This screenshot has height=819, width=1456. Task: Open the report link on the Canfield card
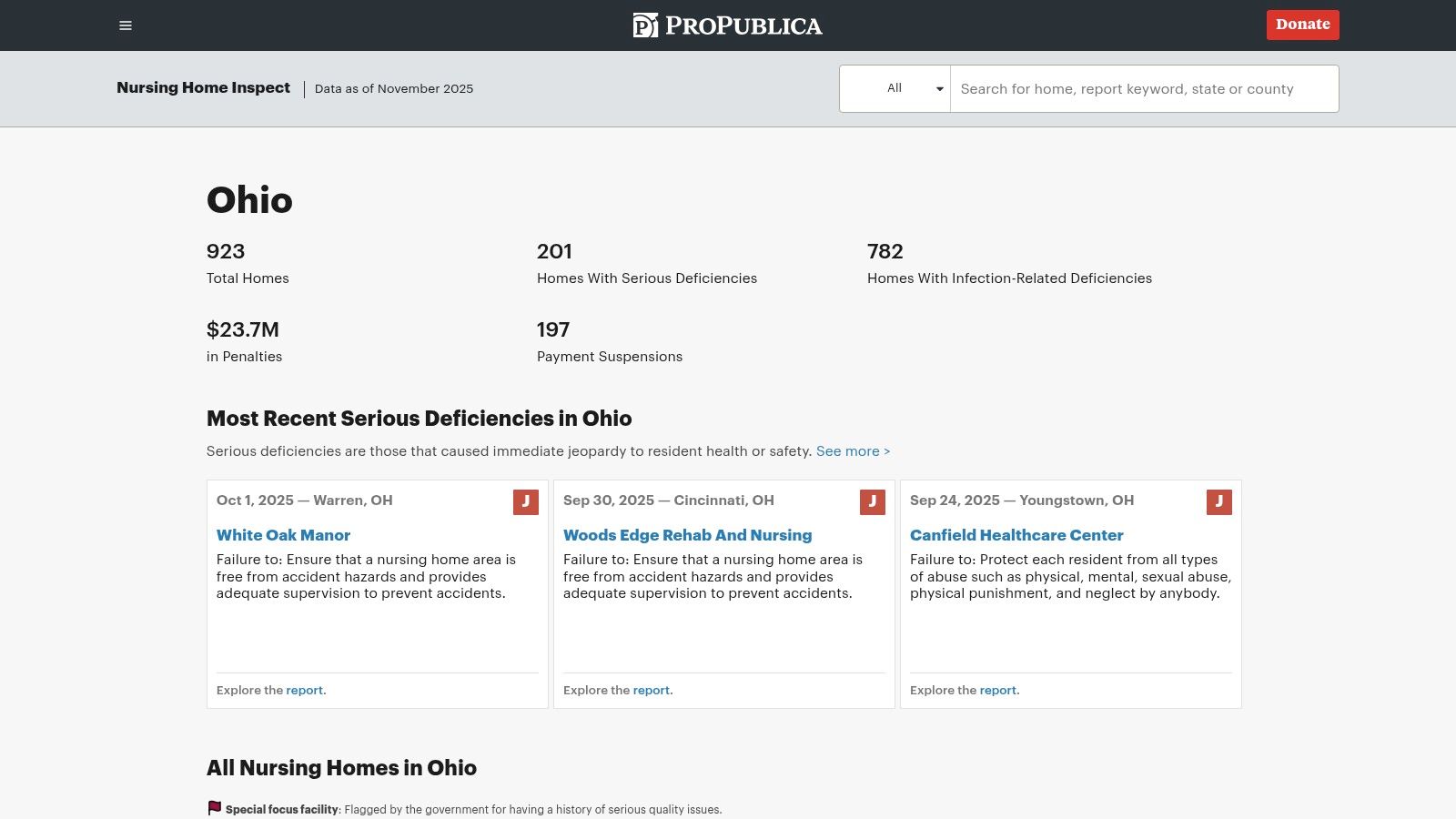[998, 690]
